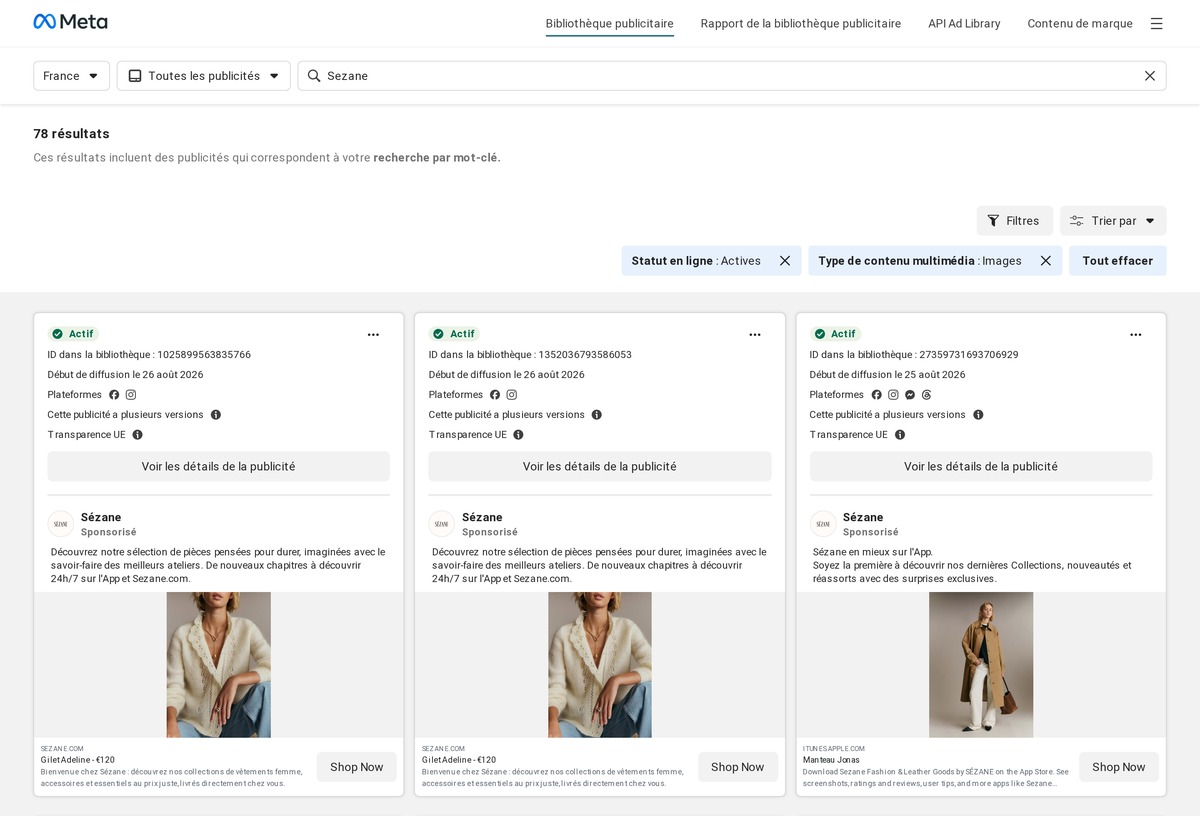Open the Filtres button
The width and height of the screenshot is (1200, 816).
tap(1015, 221)
